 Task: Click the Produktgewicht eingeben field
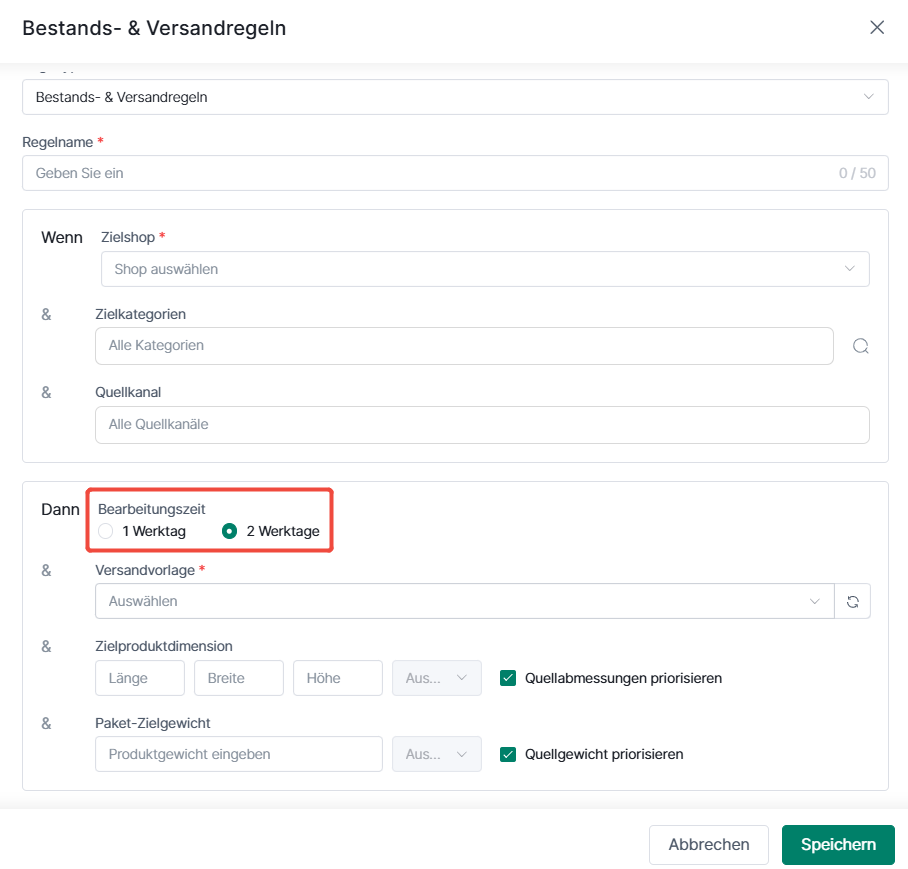click(239, 754)
